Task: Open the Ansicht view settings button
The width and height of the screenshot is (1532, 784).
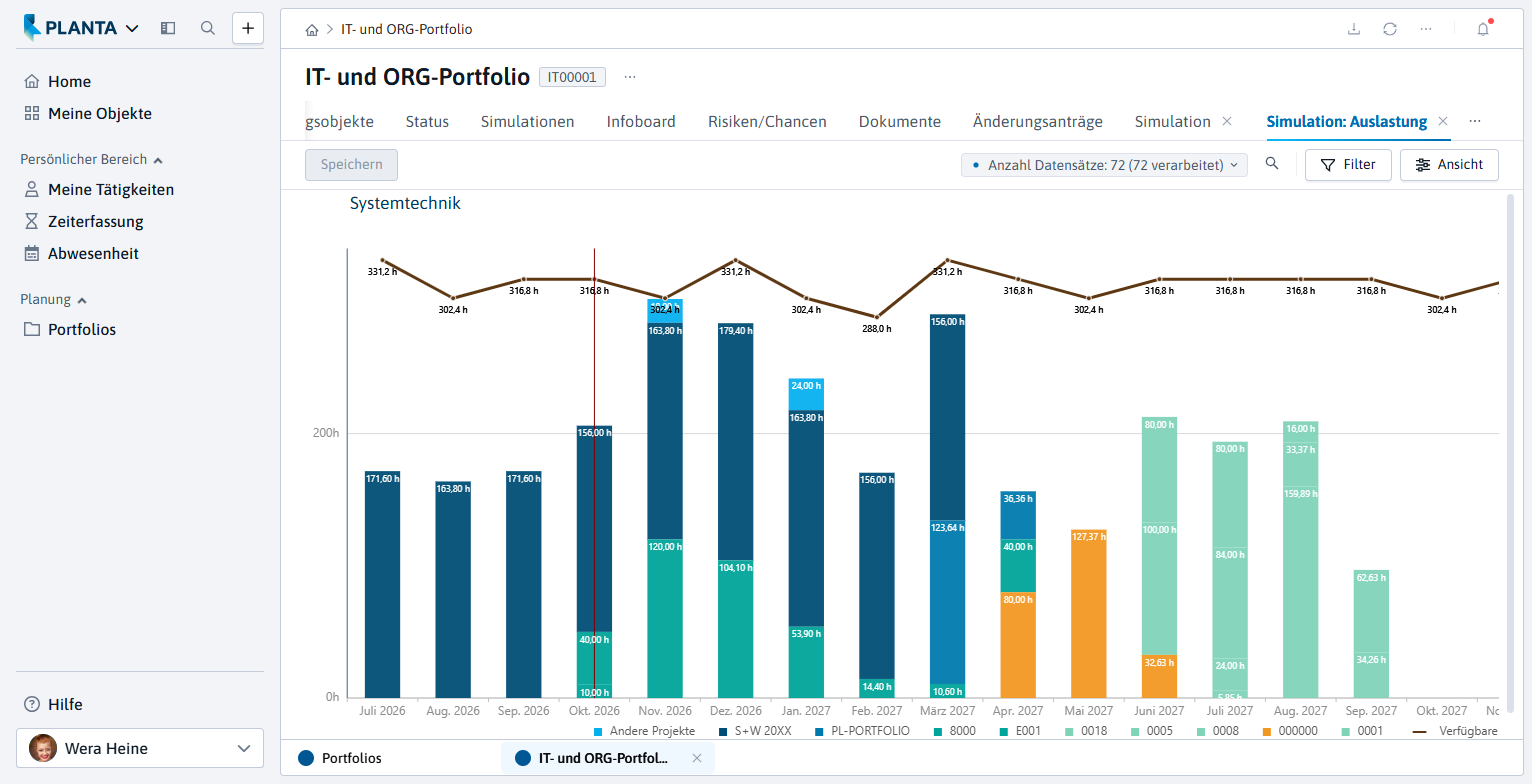Action: [1449, 165]
